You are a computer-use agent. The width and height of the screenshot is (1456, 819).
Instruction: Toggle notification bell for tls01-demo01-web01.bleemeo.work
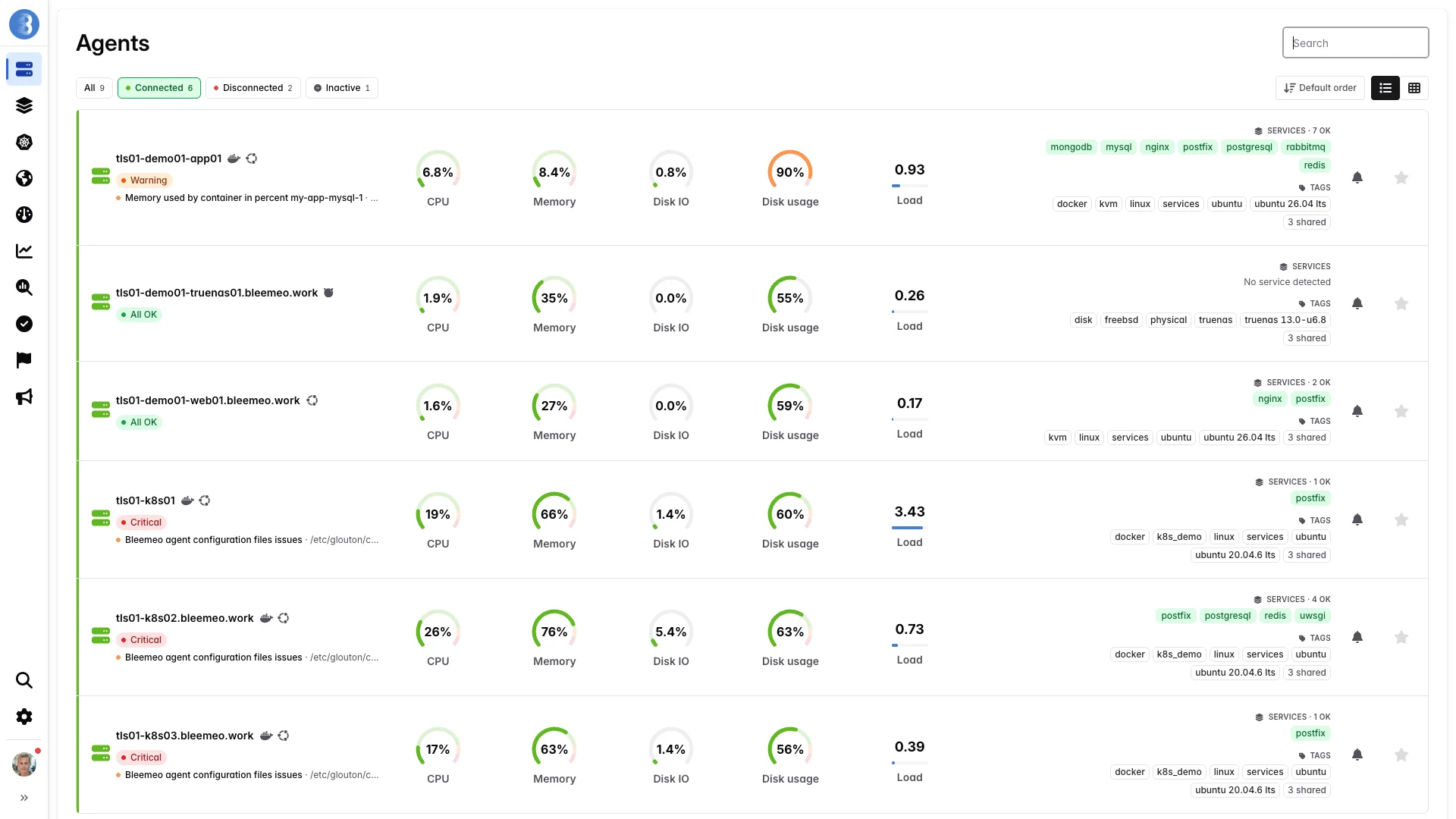click(x=1357, y=411)
